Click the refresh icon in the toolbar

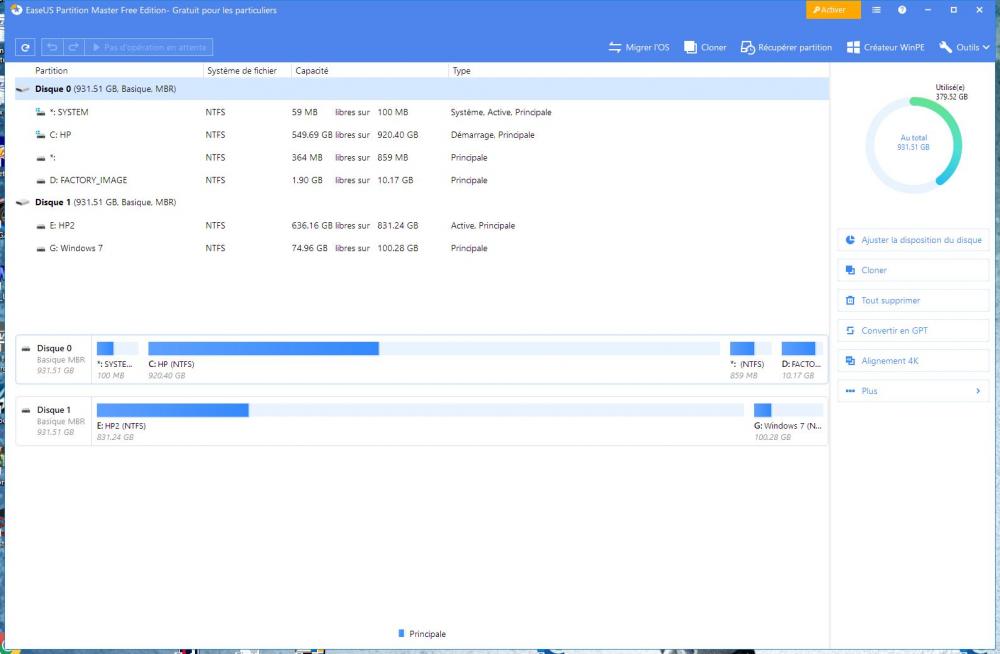click(25, 47)
